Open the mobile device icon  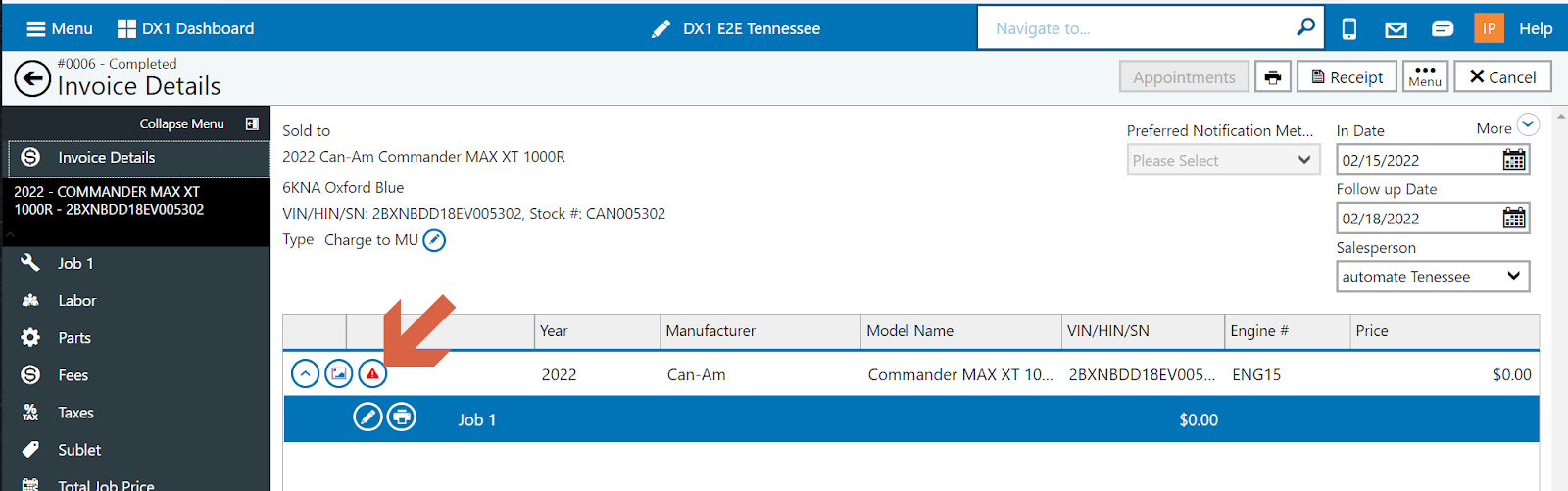coord(1349,29)
